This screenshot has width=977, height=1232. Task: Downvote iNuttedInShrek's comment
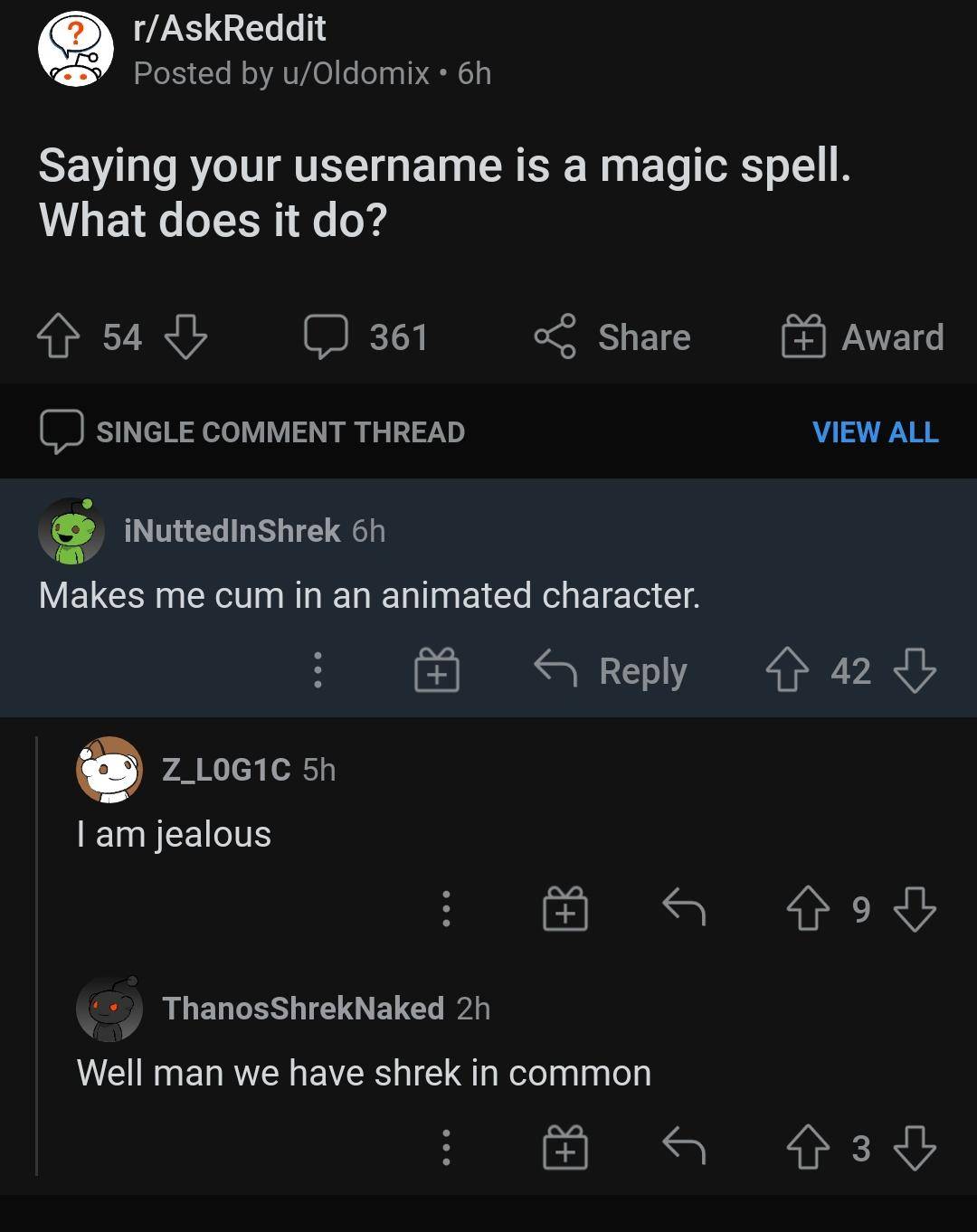coord(915,671)
